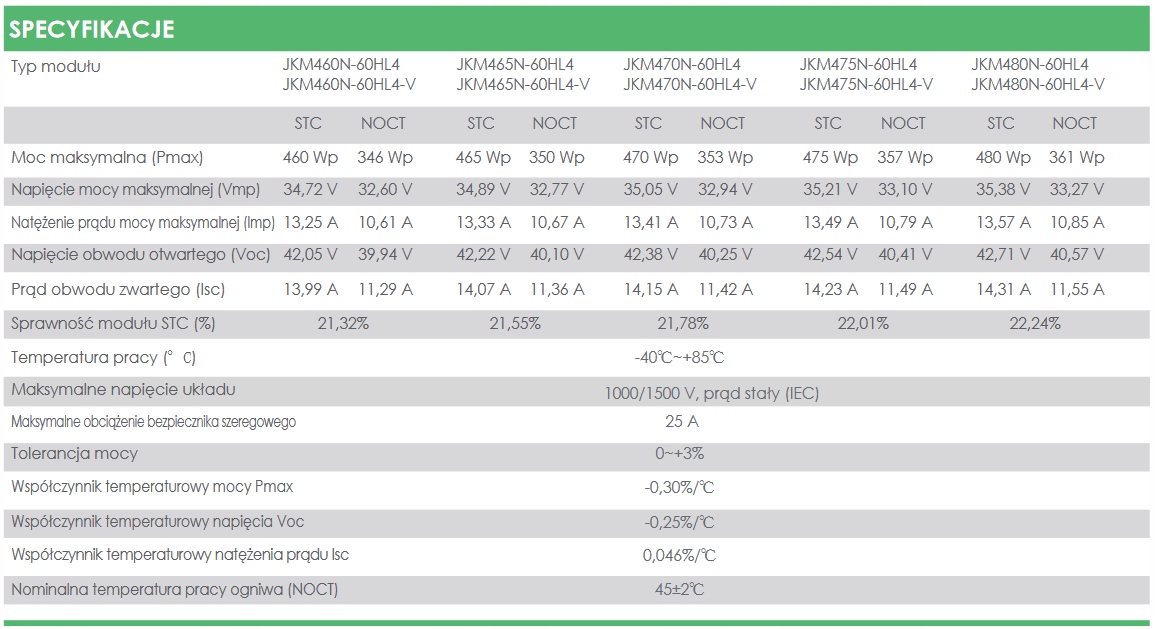1156x629 pixels.
Task: Click the 34,89 V Vmp value
Action: click(483, 190)
